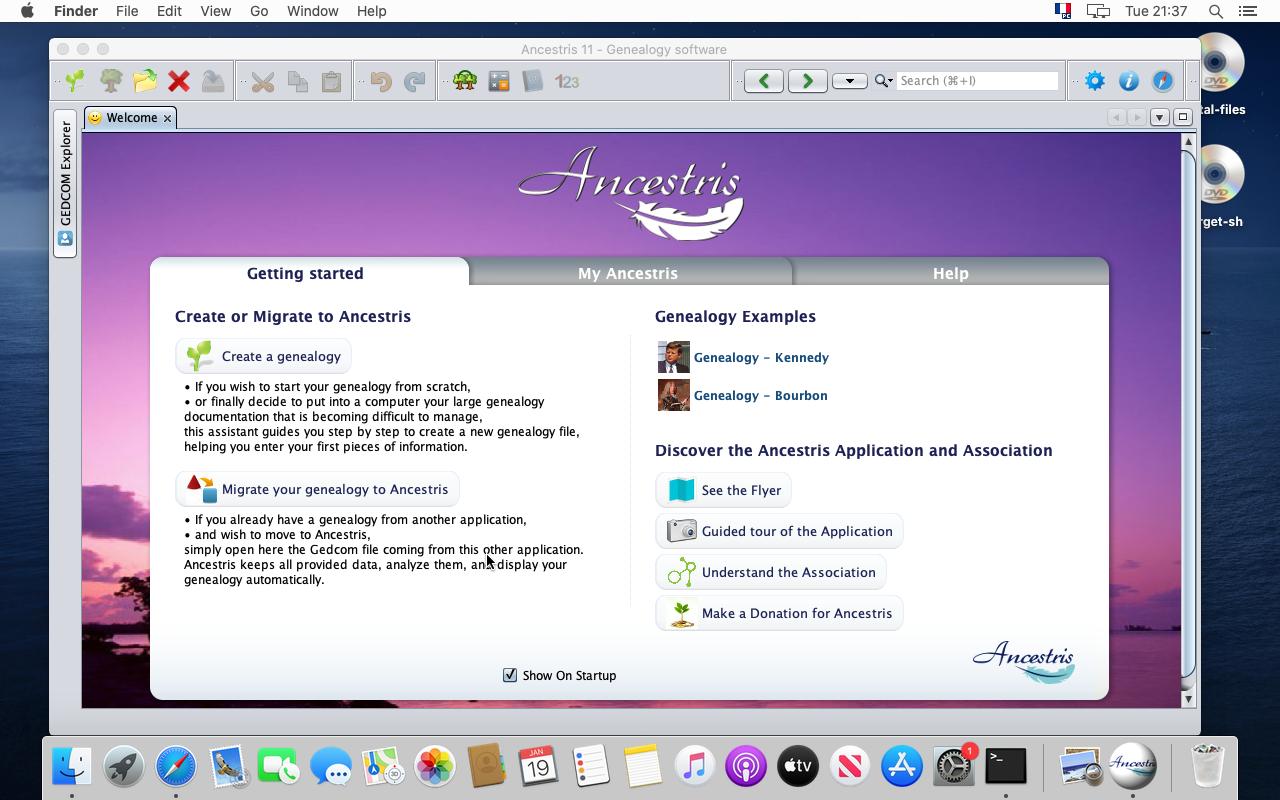This screenshot has height=800, width=1280.
Task: Click the scrollbar down arrow of Welcome page
Action: tap(1188, 699)
